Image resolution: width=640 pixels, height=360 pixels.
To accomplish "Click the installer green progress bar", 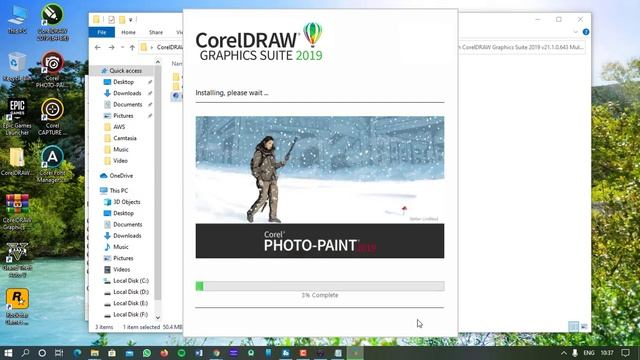I will [x=199, y=286].
